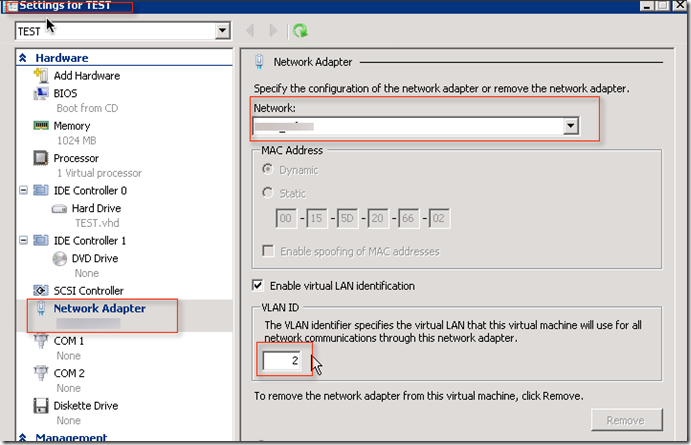The width and height of the screenshot is (691, 445).
Task: Click the VLAN ID input field
Action: (282, 360)
